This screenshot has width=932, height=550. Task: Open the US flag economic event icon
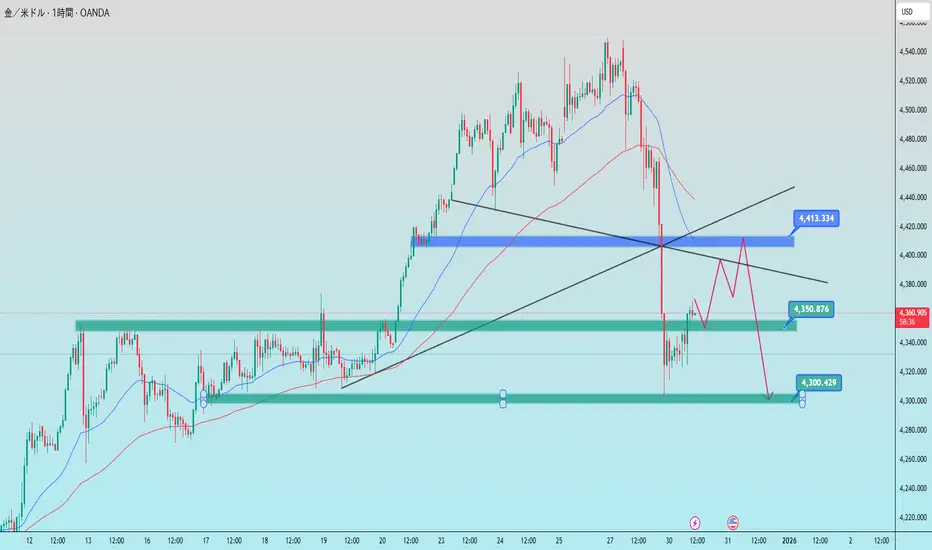coord(733,523)
